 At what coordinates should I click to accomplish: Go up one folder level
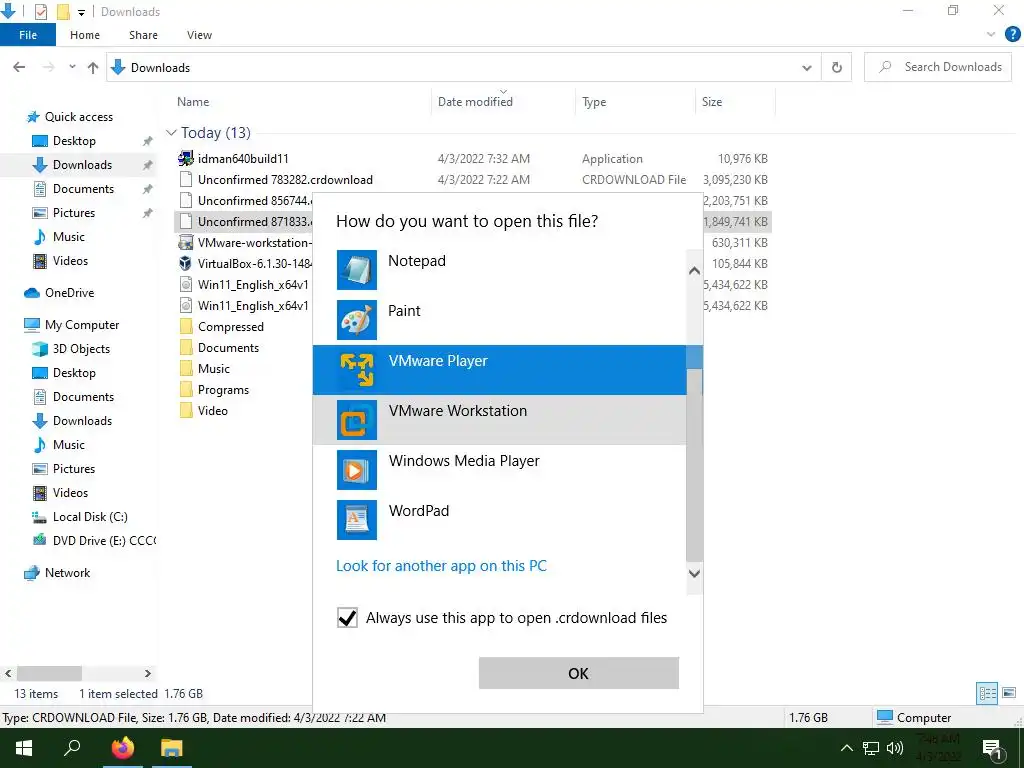(x=93, y=67)
